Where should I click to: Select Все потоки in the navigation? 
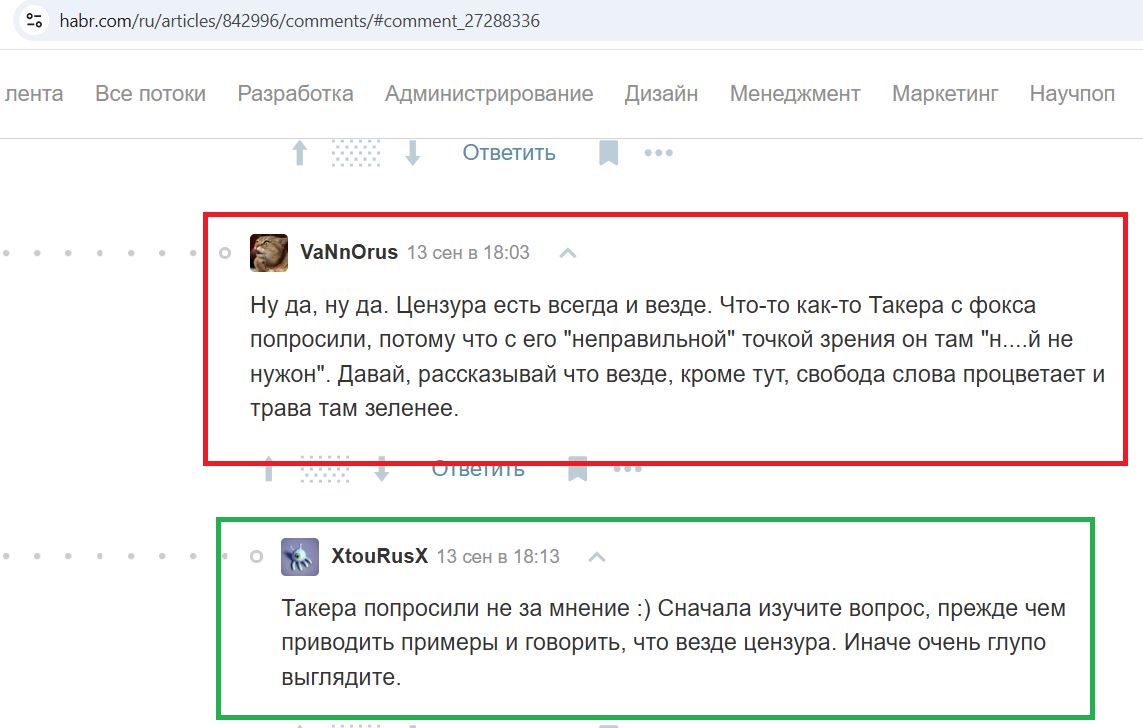point(150,93)
